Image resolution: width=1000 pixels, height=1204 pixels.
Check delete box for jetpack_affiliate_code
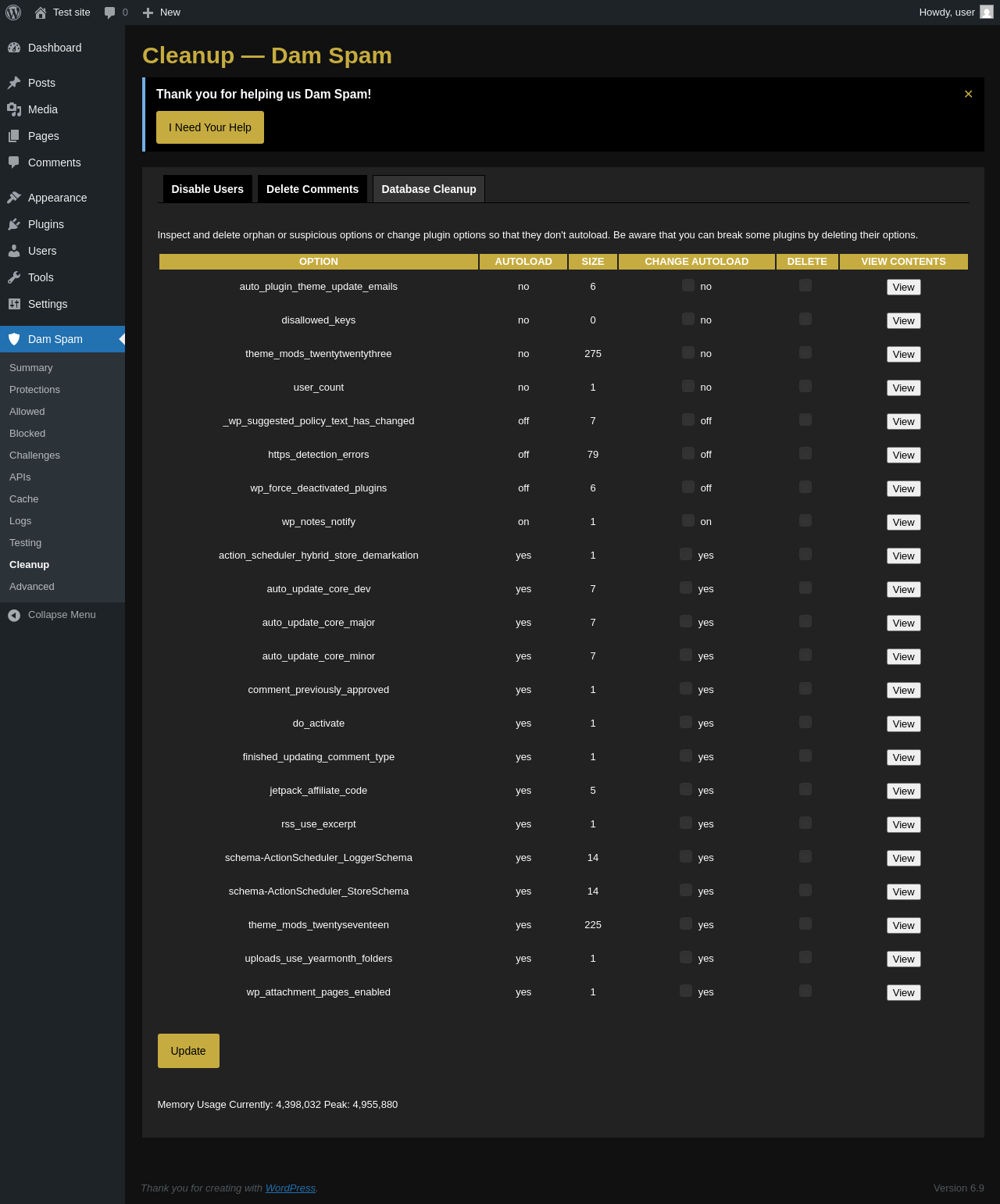[805, 789]
